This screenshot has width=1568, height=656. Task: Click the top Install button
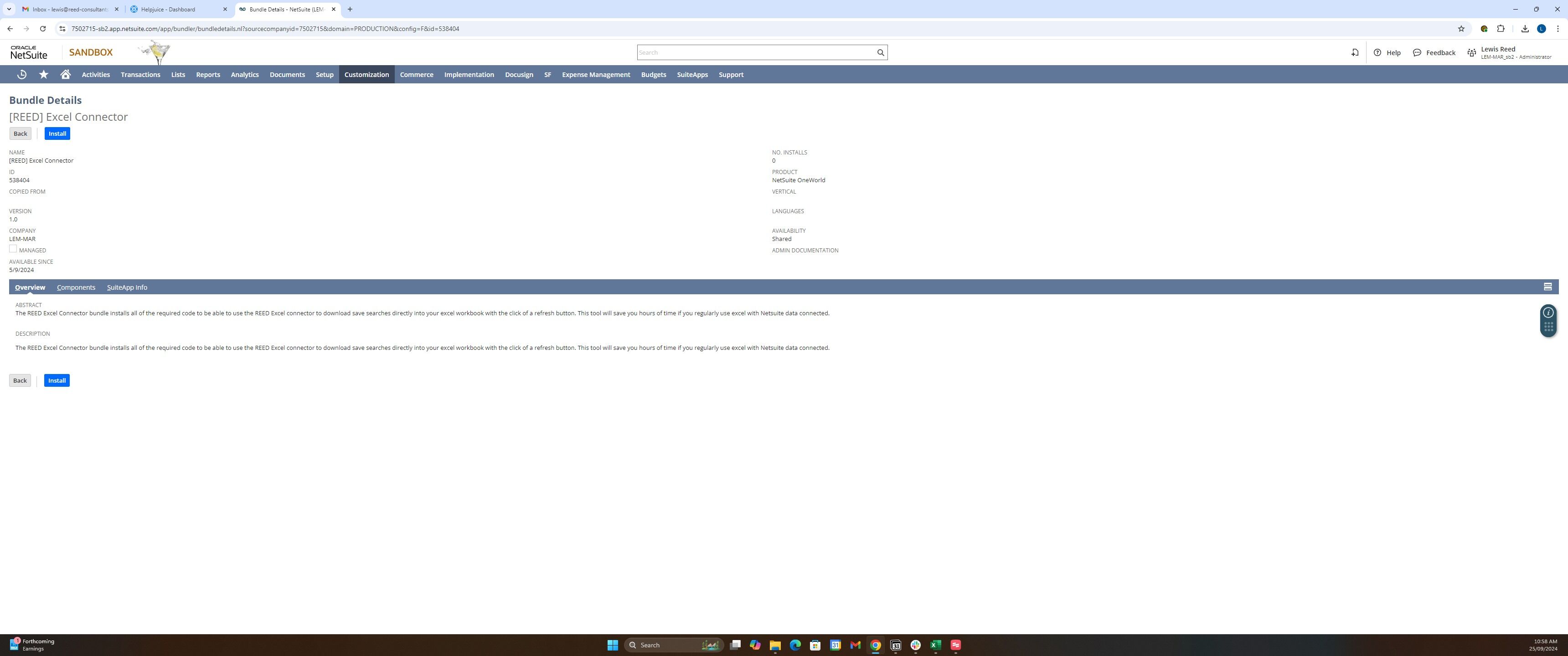tap(57, 133)
